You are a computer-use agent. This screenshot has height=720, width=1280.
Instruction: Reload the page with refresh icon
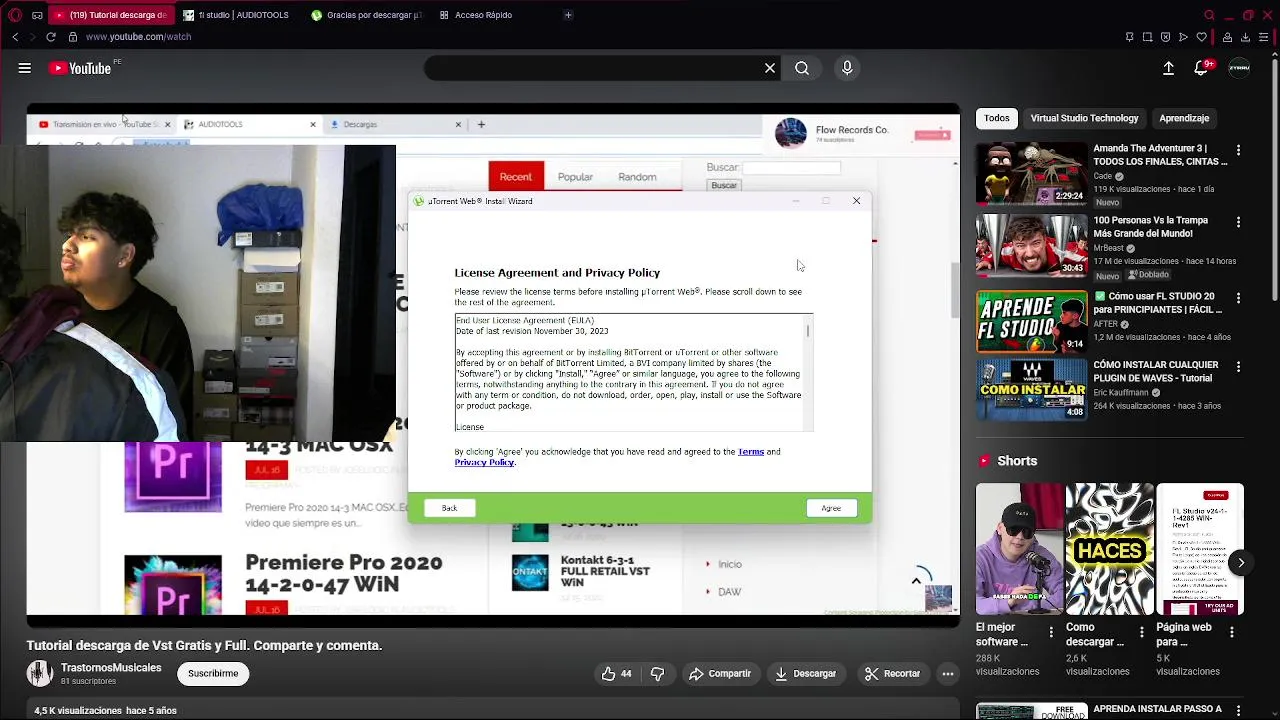51,37
